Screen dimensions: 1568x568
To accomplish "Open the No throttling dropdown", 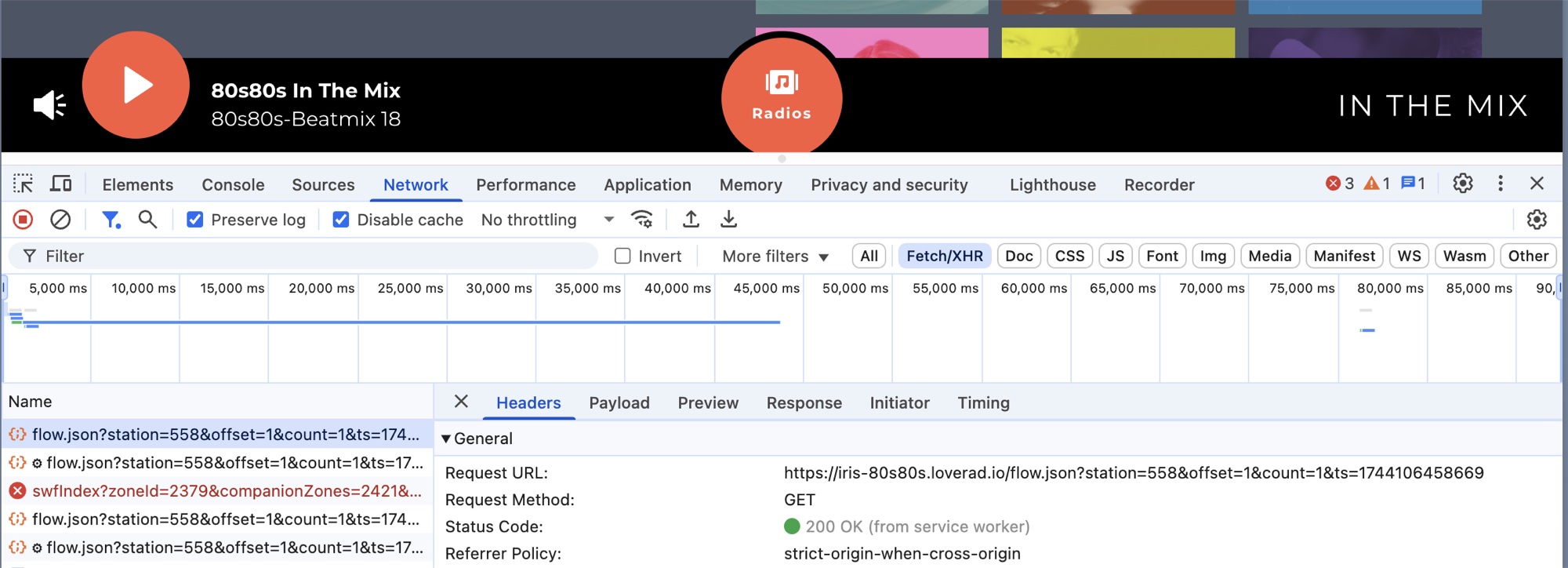I will pyautogui.click(x=547, y=220).
